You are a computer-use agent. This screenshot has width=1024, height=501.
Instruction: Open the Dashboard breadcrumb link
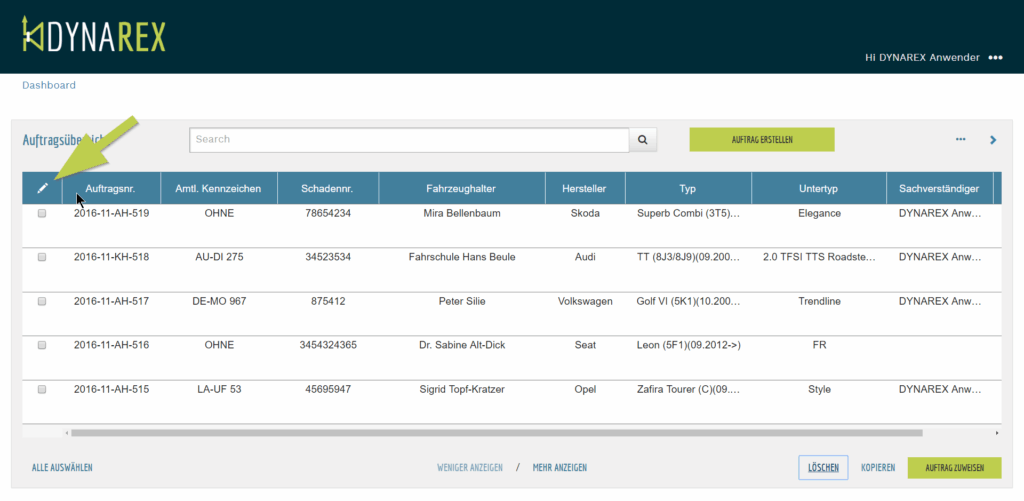point(49,85)
